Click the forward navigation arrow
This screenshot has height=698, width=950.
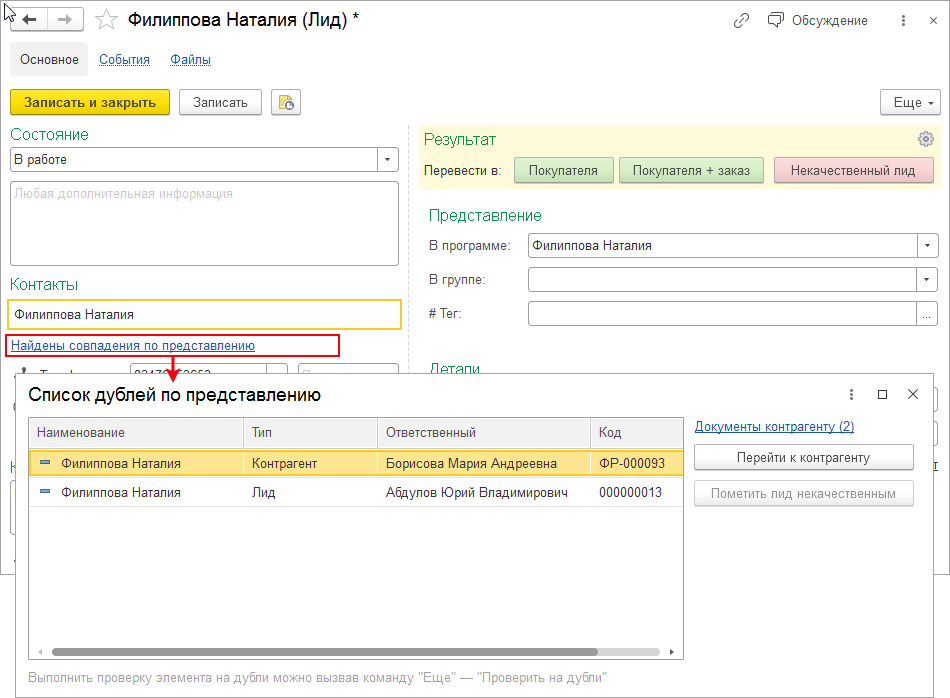(x=65, y=20)
